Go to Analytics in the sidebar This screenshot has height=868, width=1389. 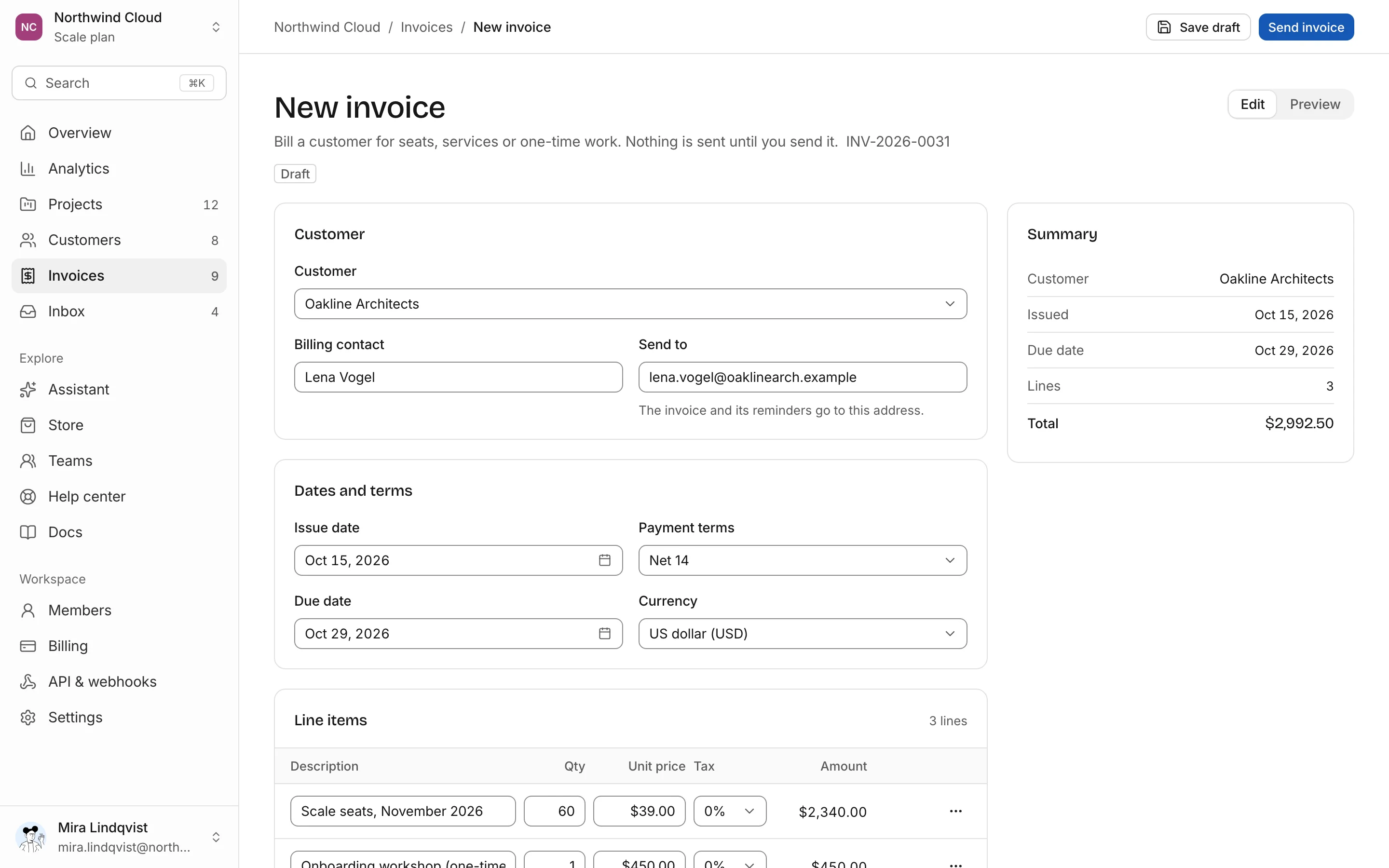coord(119,168)
